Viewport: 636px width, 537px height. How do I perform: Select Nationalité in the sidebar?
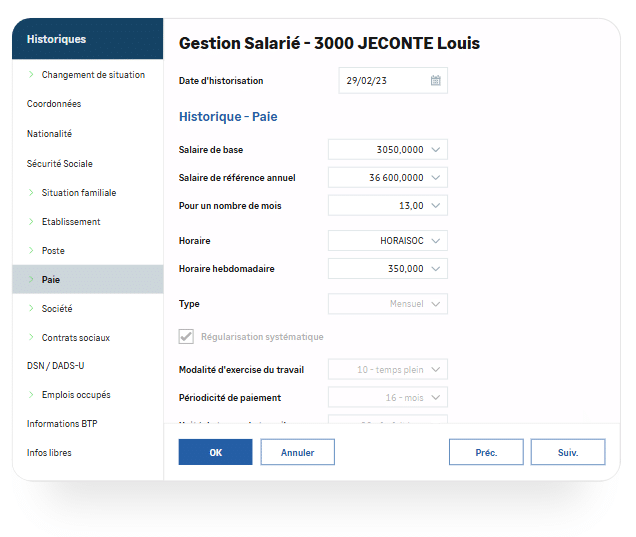(x=49, y=134)
